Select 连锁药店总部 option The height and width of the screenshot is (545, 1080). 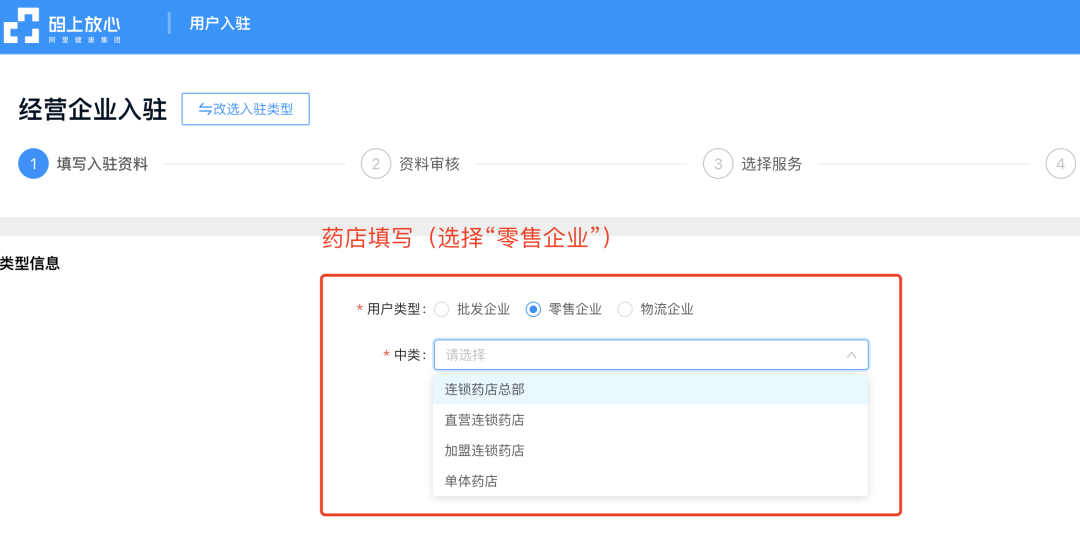click(650, 389)
